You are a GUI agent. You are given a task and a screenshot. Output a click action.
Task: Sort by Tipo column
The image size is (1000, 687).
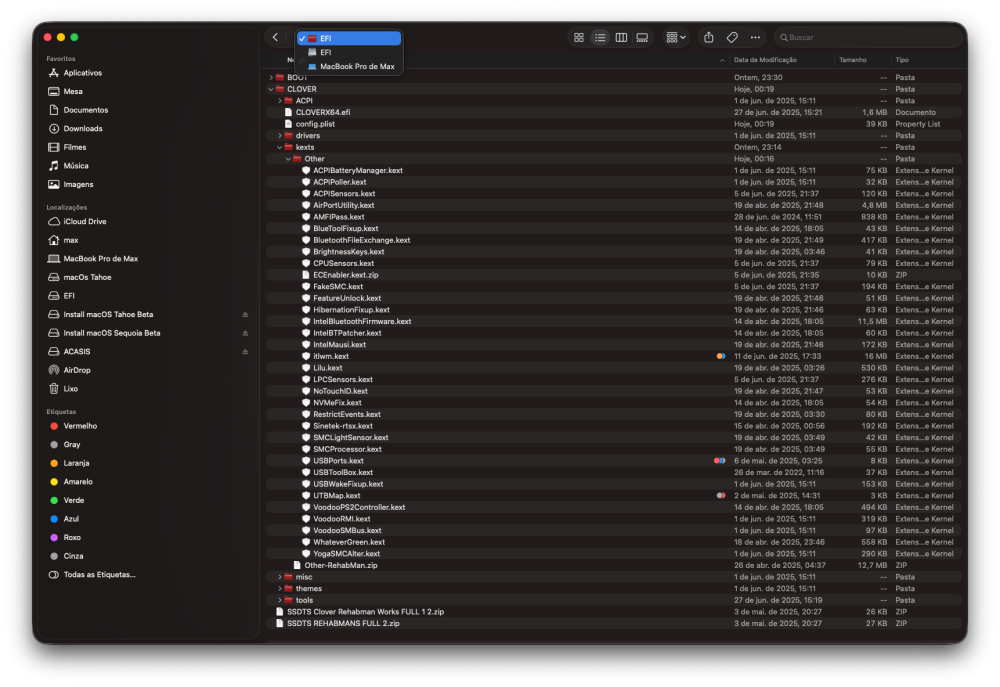click(902, 60)
